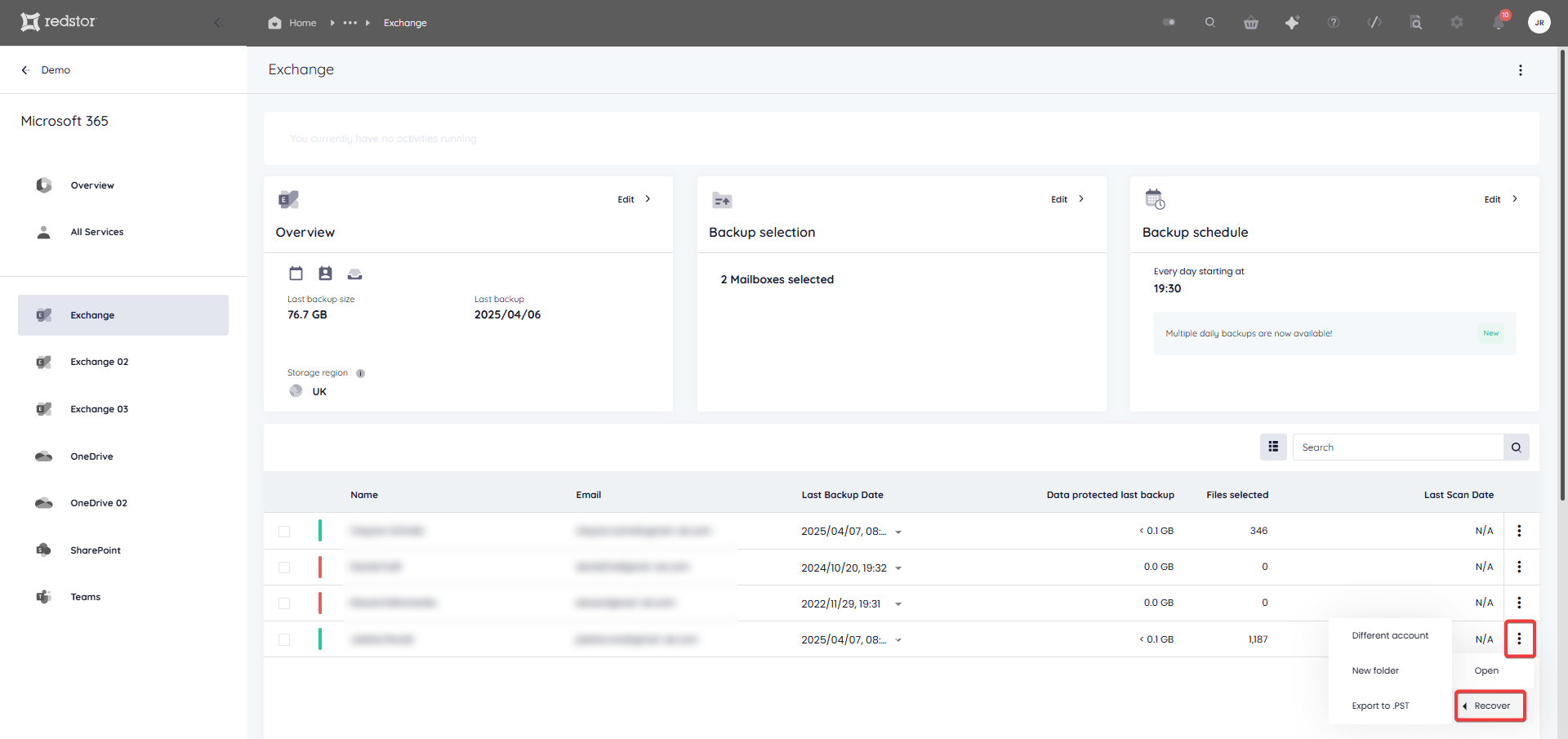Open kebab menu for the 346 files row
The image size is (1568, 739).
1519,531
